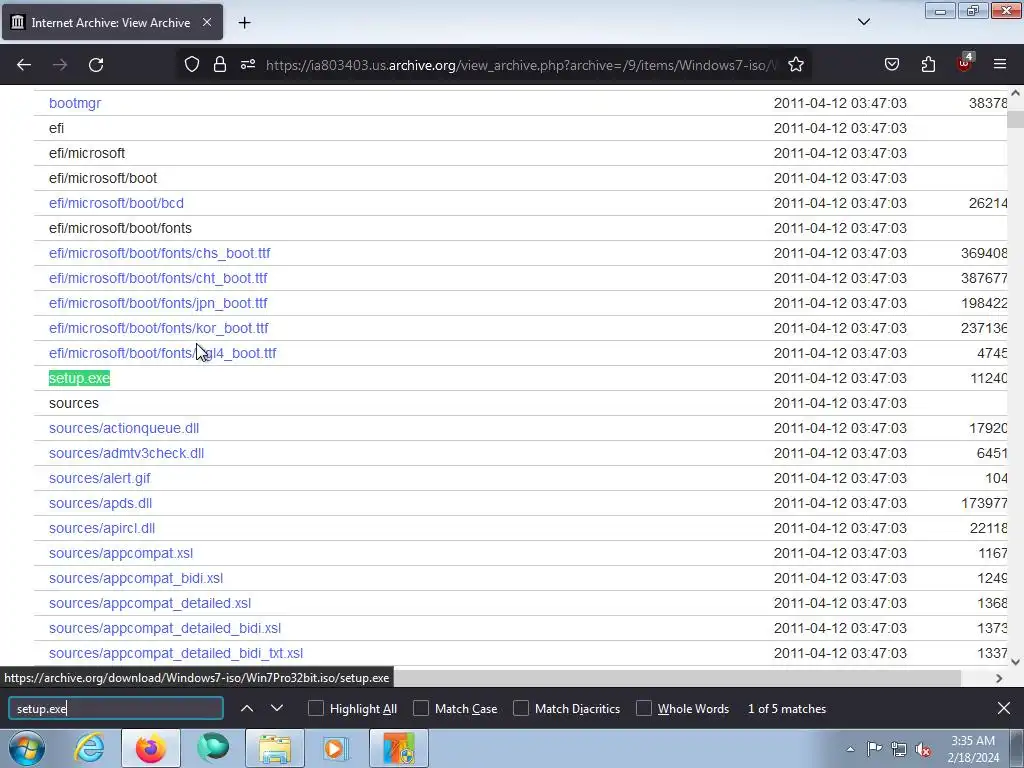Show hidden system tray icons
Screen dimensions: 1024x768
tap(850, 749)
